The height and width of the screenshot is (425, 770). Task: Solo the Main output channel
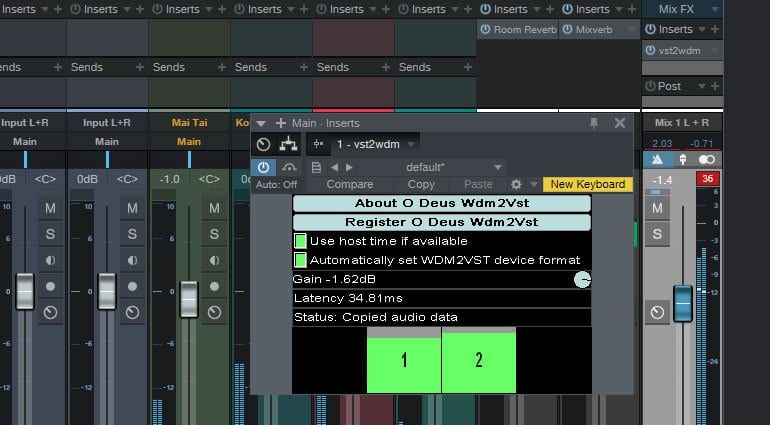coord(657,234)
